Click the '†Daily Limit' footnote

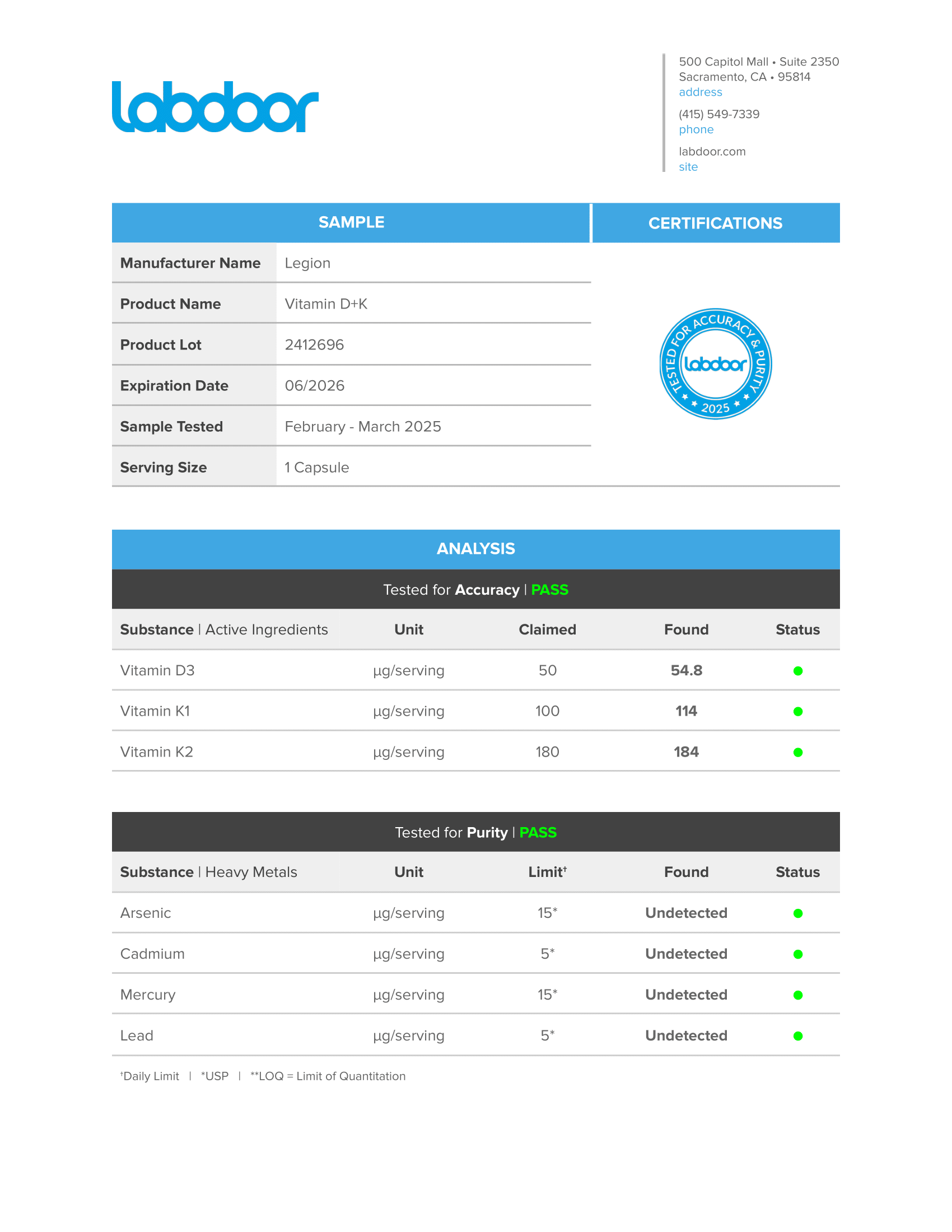(x=150, y=1076)
